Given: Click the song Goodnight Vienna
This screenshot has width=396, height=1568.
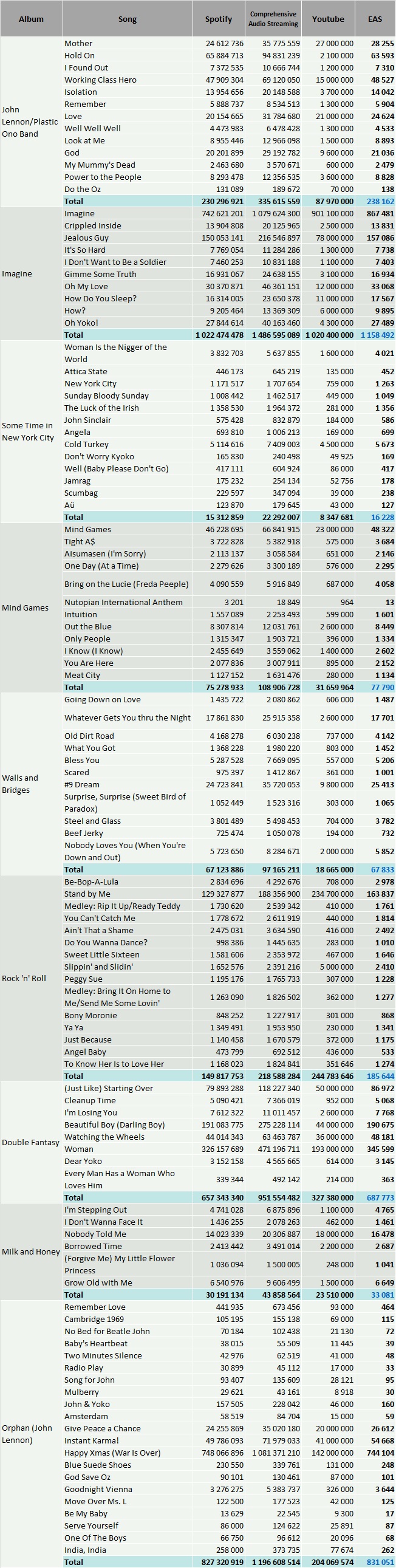Looking at the screenshot, I should pos(98,1489).
